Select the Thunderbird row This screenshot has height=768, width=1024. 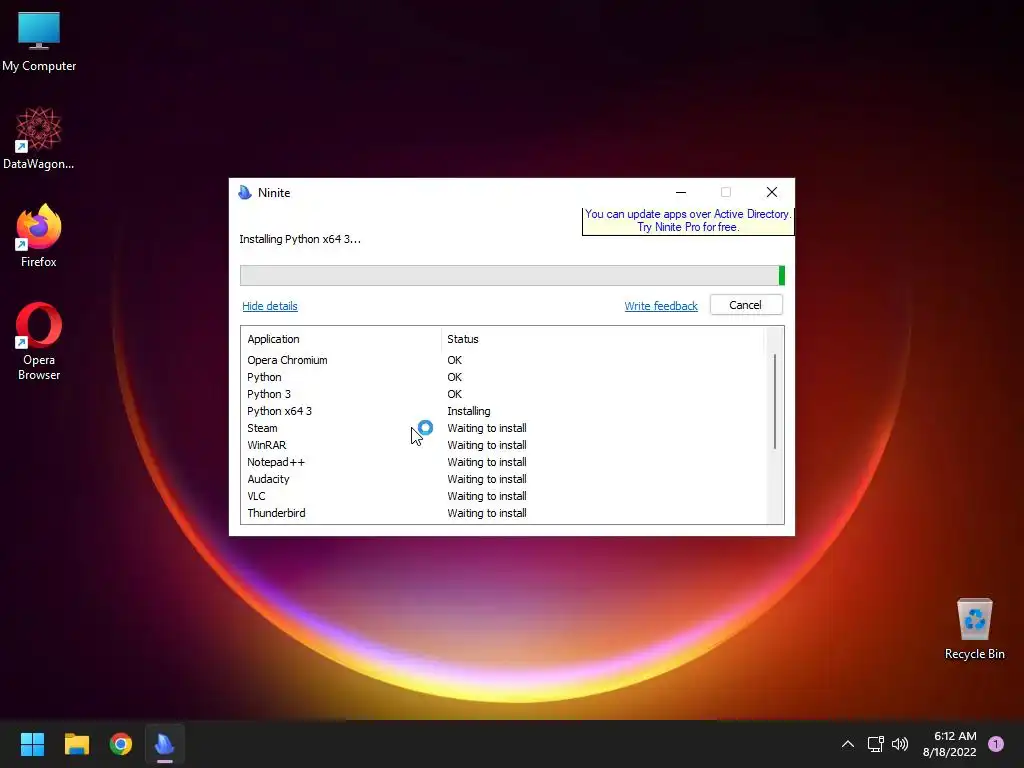[x=503, y=513]
